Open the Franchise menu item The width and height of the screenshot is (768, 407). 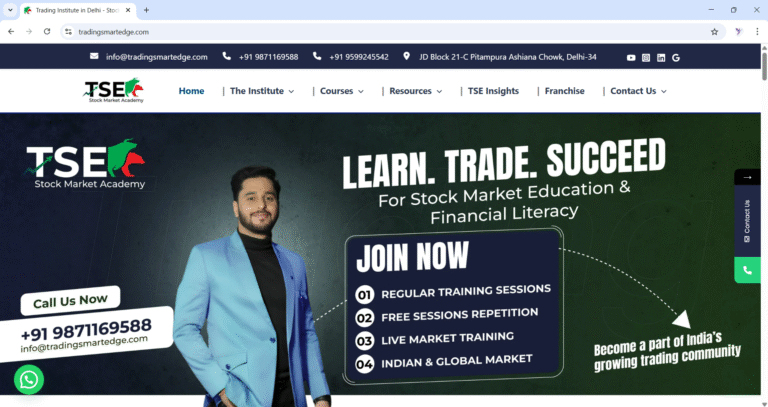pyautogui.click(x=565, y=91)
